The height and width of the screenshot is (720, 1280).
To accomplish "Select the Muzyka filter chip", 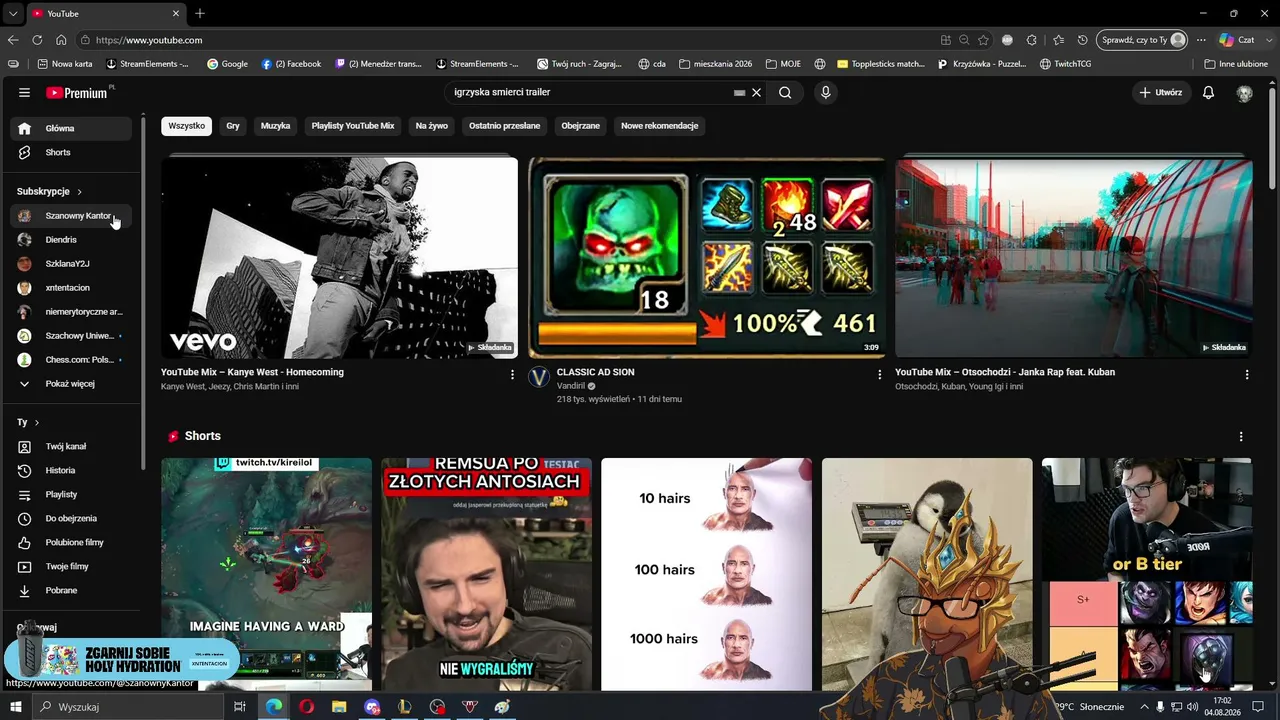I will [275, 126].
